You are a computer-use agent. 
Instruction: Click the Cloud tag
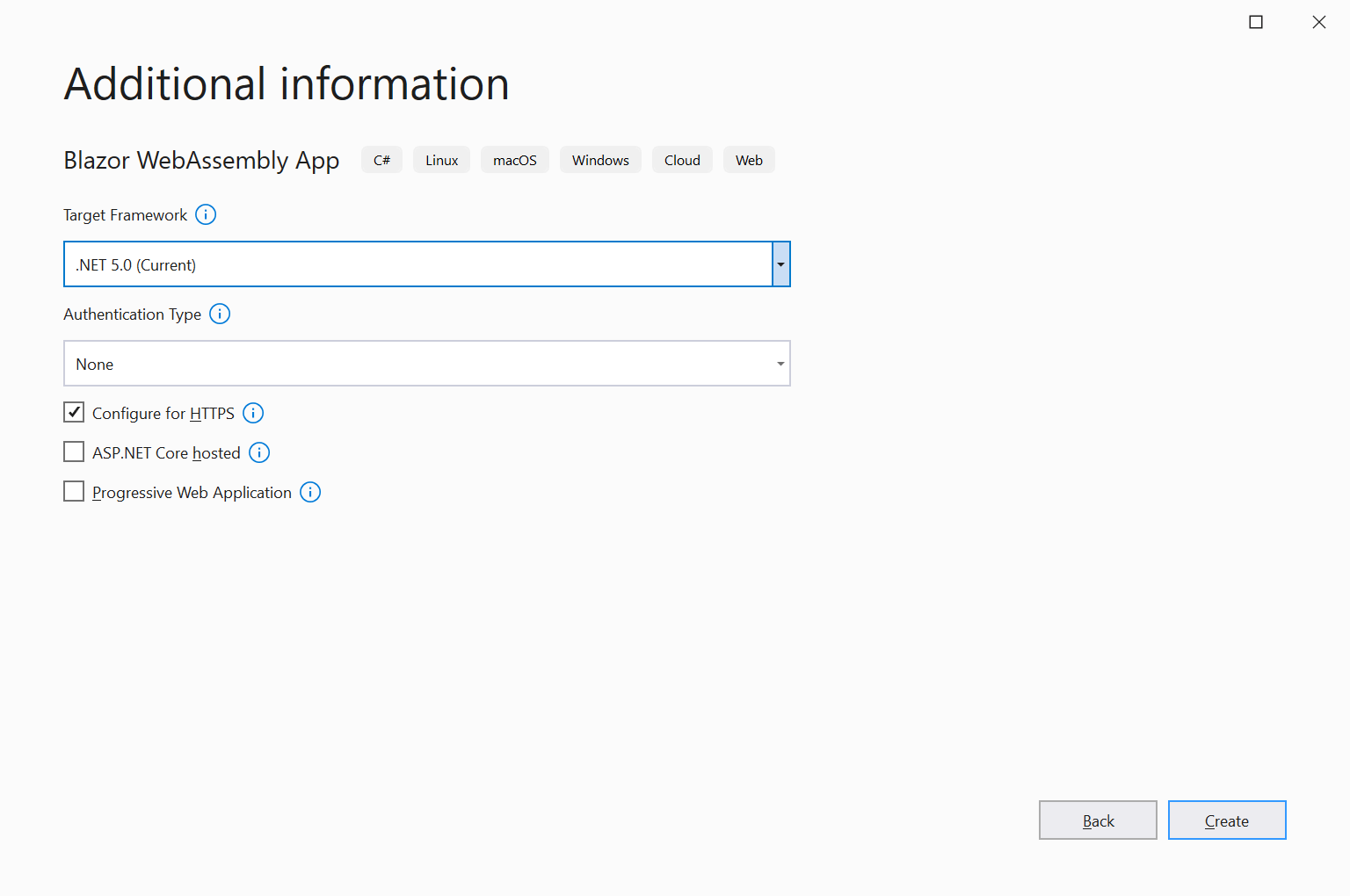click(x=682, y=159)
